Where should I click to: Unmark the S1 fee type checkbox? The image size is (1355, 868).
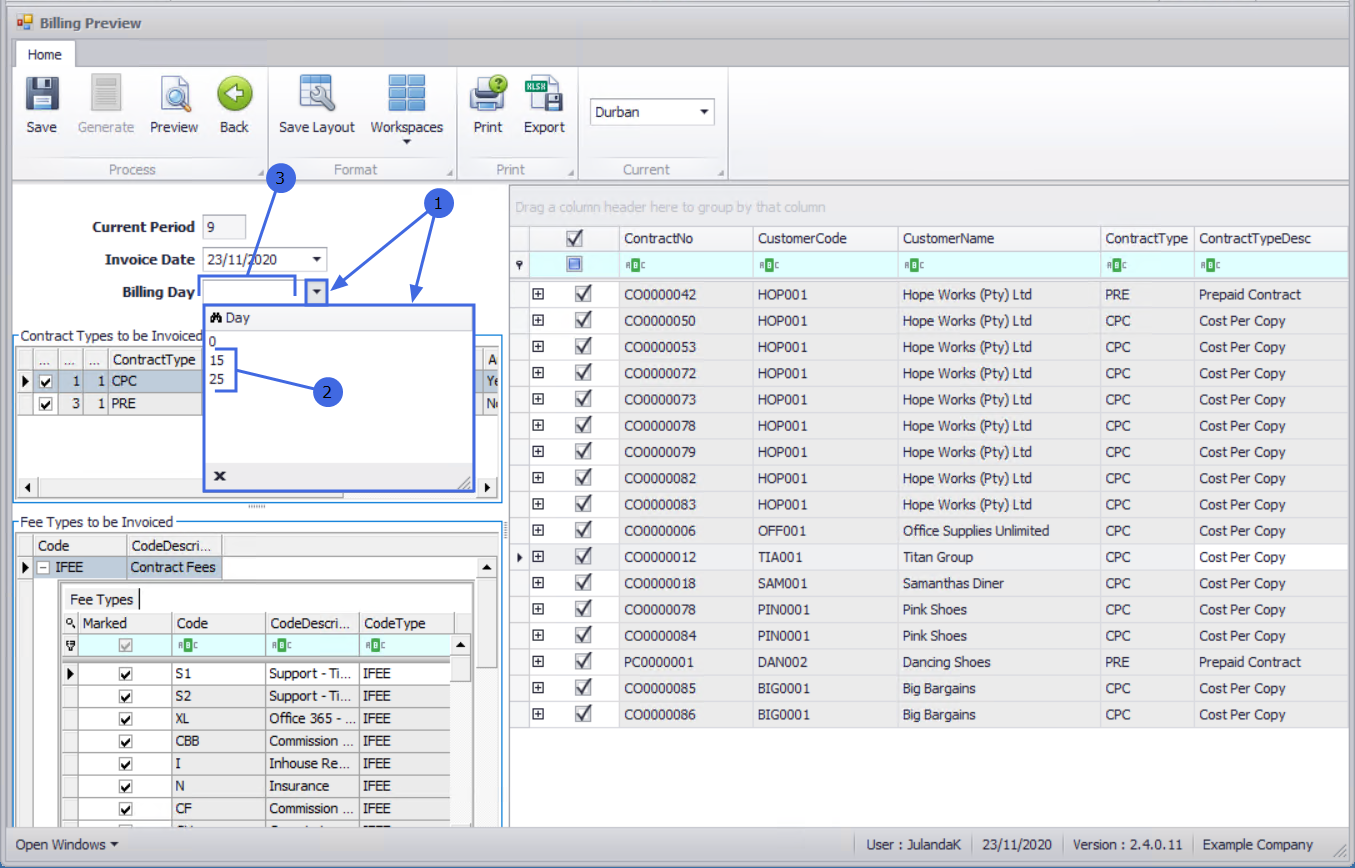125,674
